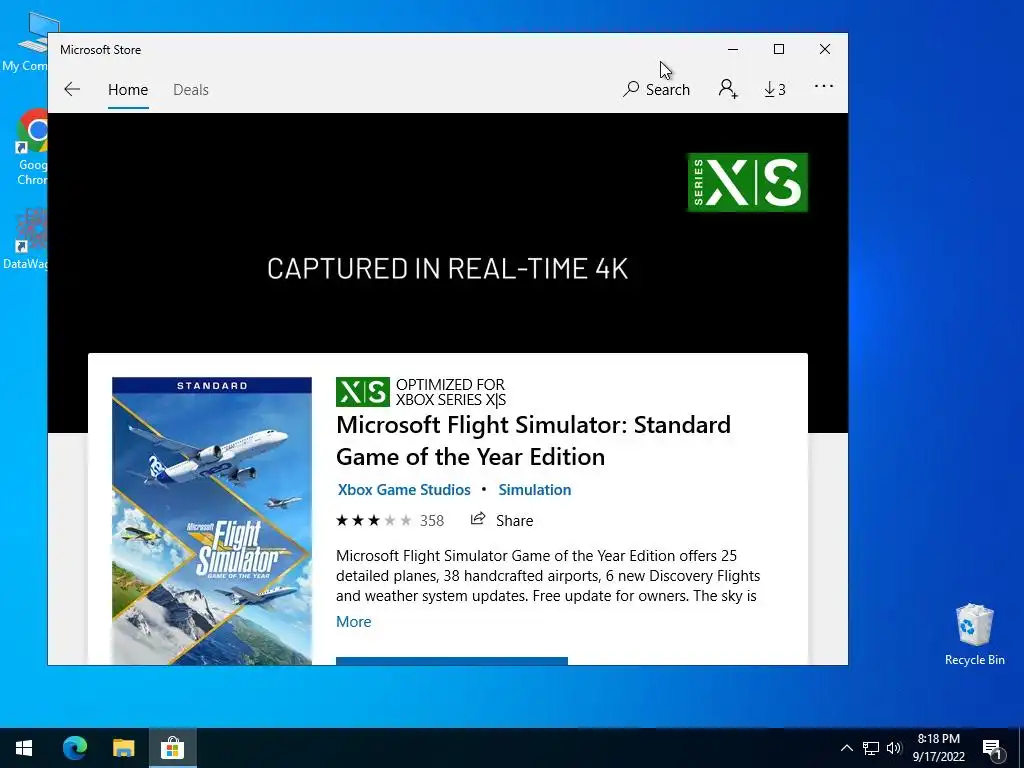The height and width of the screenshot is (768, 1024).
Task: Open the volume tray icon
Action: point(894,748)
